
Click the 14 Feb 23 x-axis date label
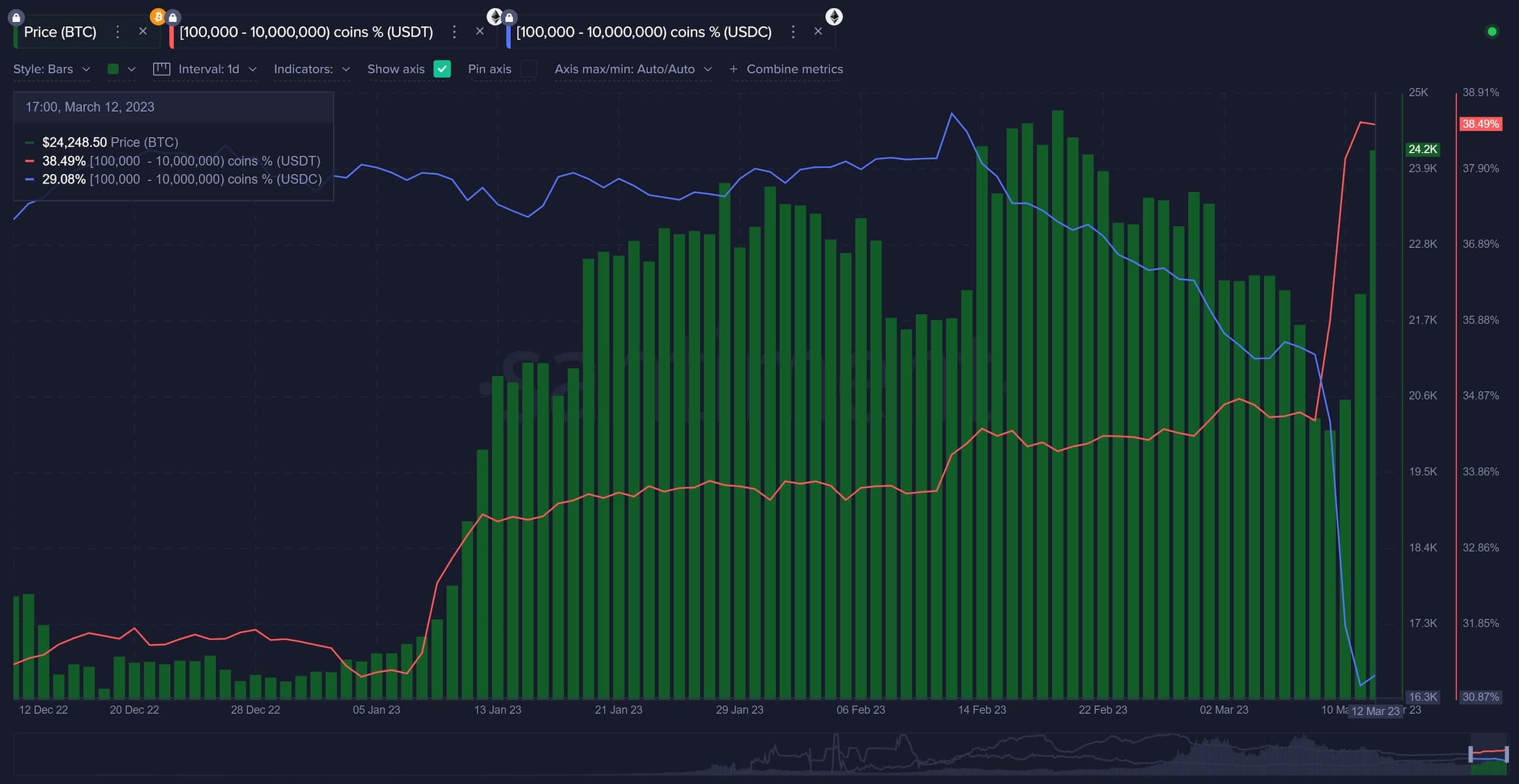point(982,709)
